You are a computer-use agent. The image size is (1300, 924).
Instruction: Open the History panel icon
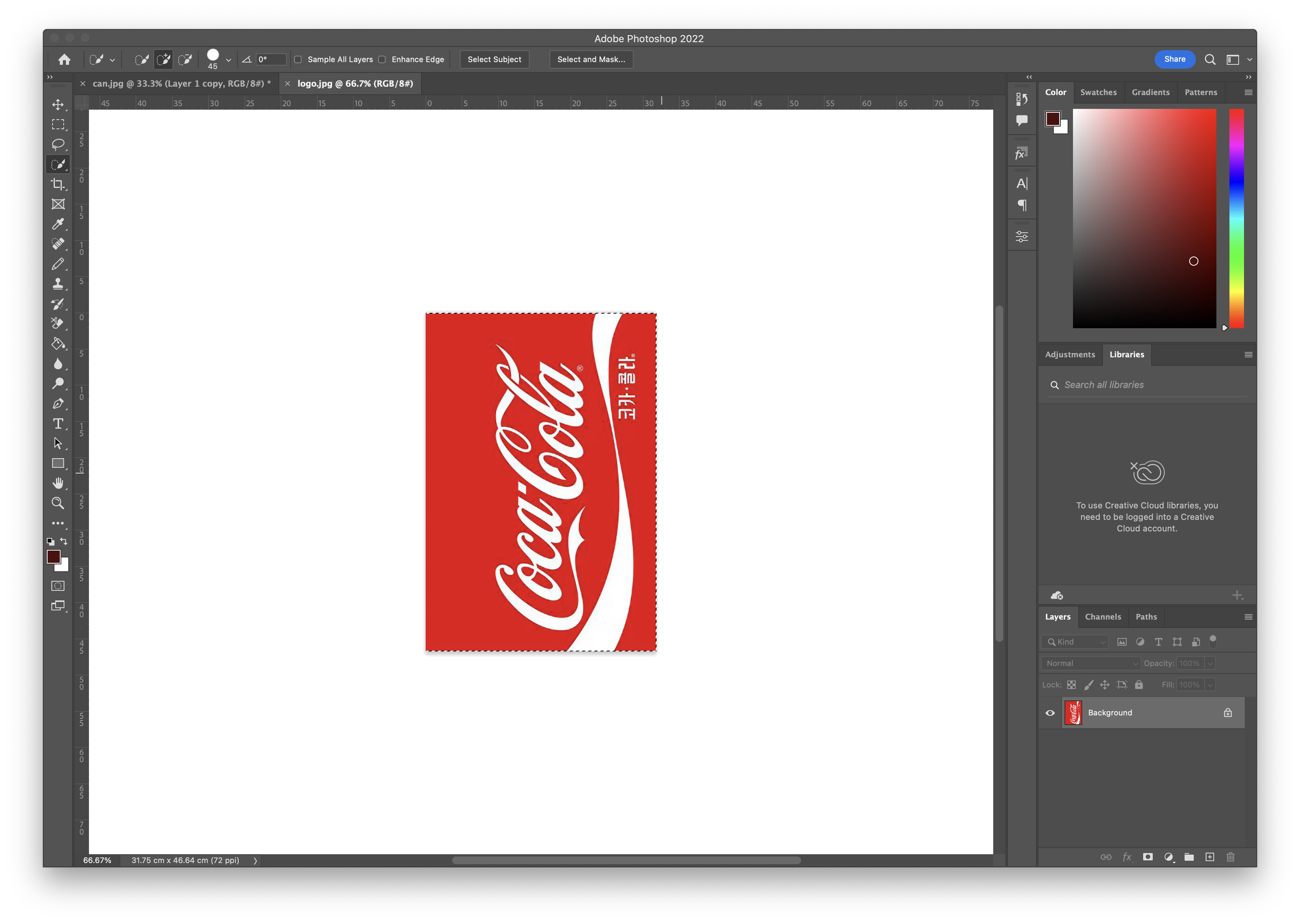click(1022, 100)
